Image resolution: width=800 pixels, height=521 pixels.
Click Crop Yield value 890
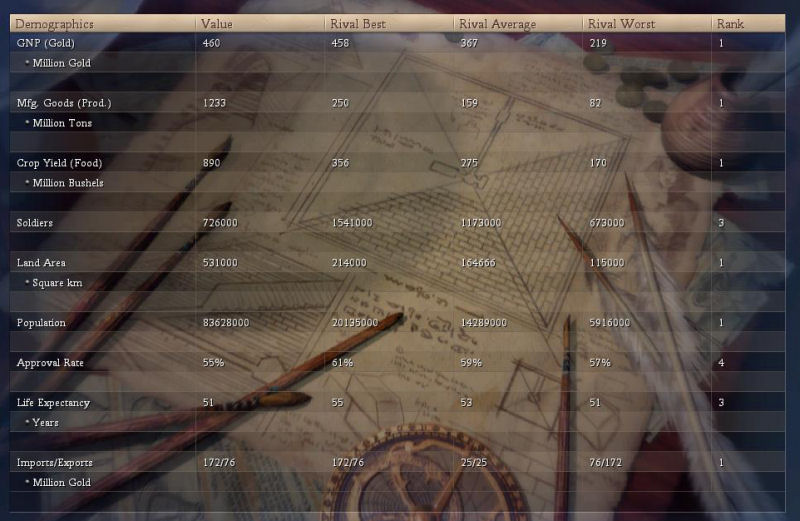211,163
